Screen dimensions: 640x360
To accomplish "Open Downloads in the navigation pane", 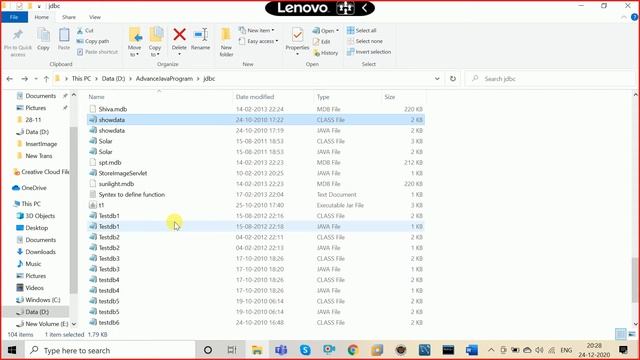I will pyautogui.click(x=36, y=252).
